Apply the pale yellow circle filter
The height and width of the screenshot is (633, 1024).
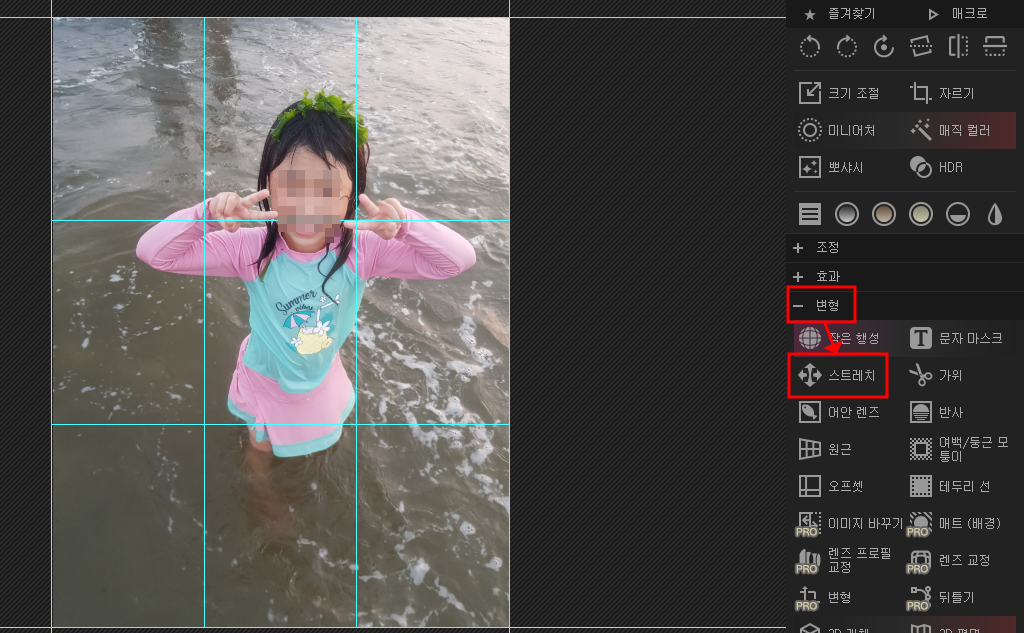tap(921, 214)
